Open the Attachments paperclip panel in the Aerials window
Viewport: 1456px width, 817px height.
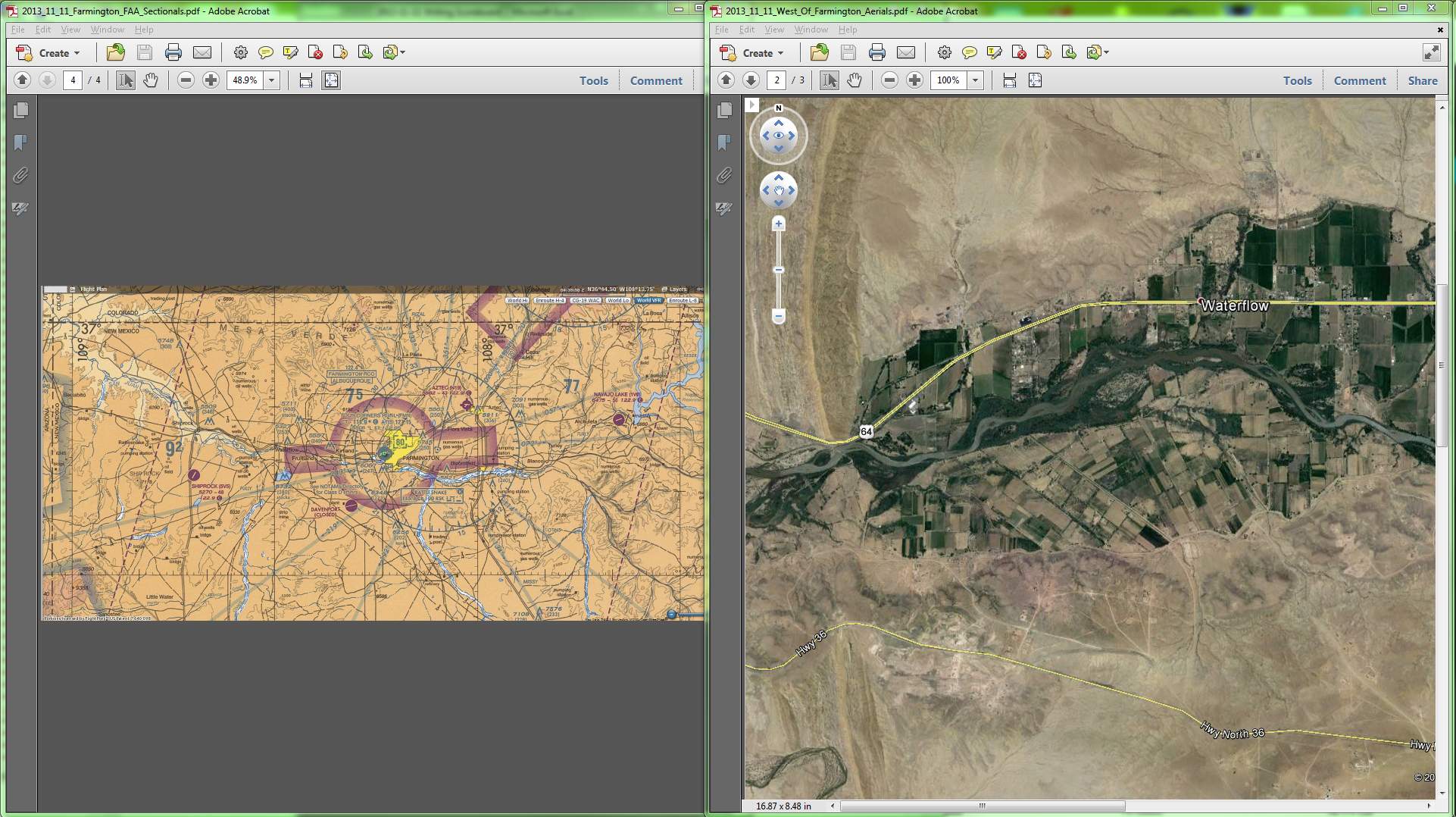coord(724,176)
